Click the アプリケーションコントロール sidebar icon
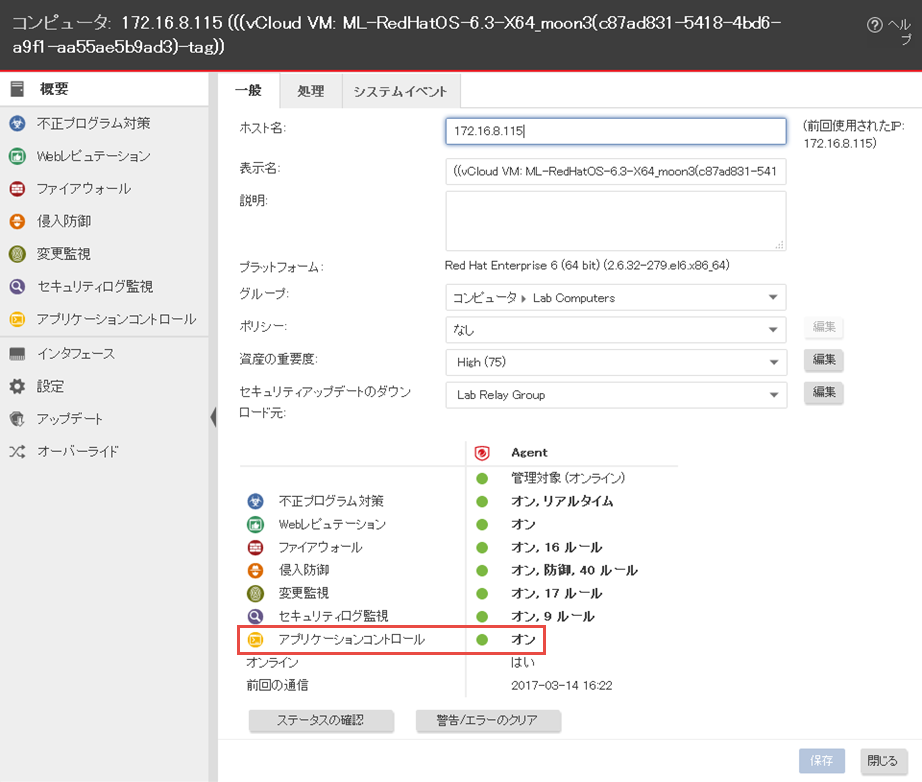Screen dimensions: 922x782 click(x=16, y=319)
